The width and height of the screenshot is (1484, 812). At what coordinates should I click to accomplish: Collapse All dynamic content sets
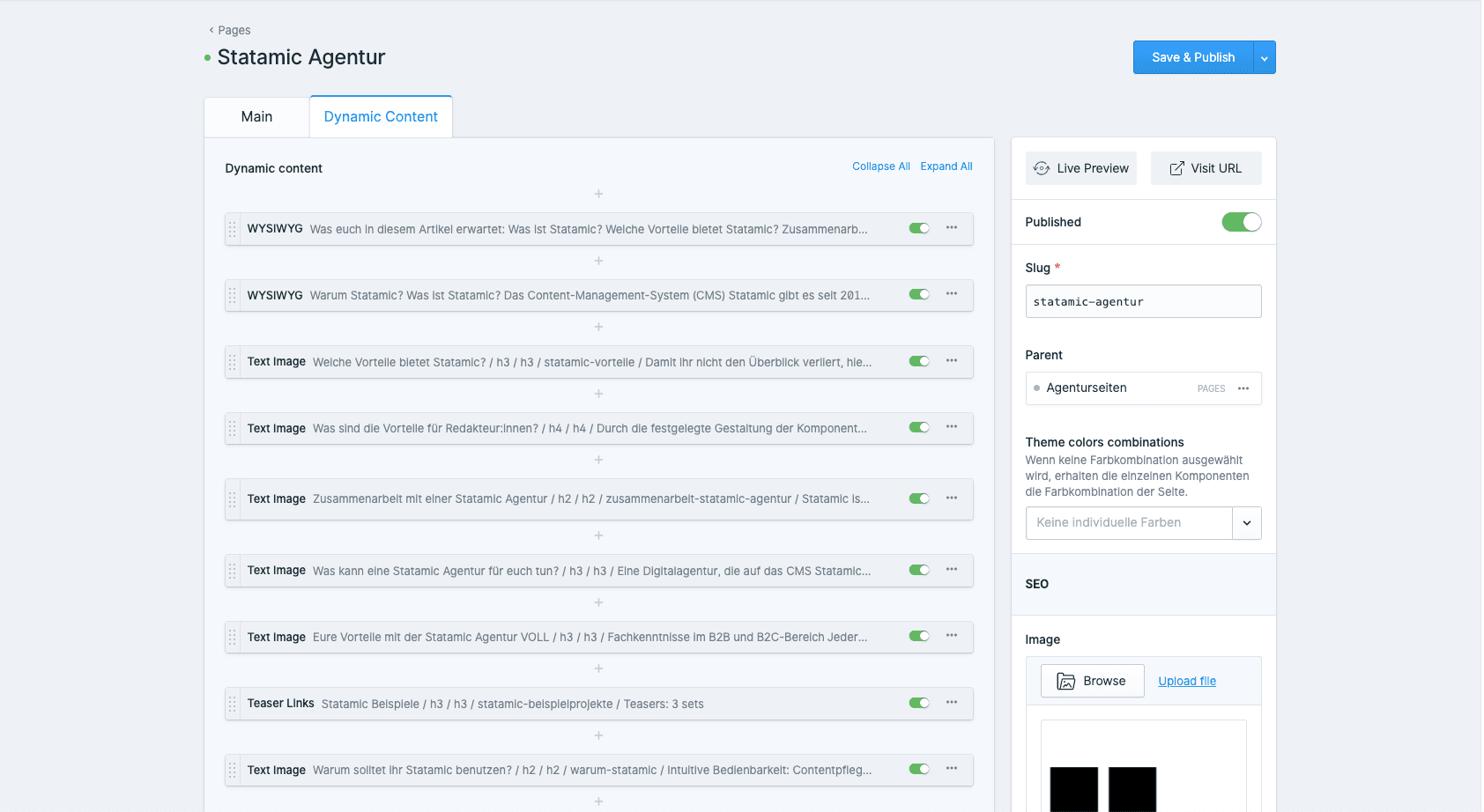(880, 166)
